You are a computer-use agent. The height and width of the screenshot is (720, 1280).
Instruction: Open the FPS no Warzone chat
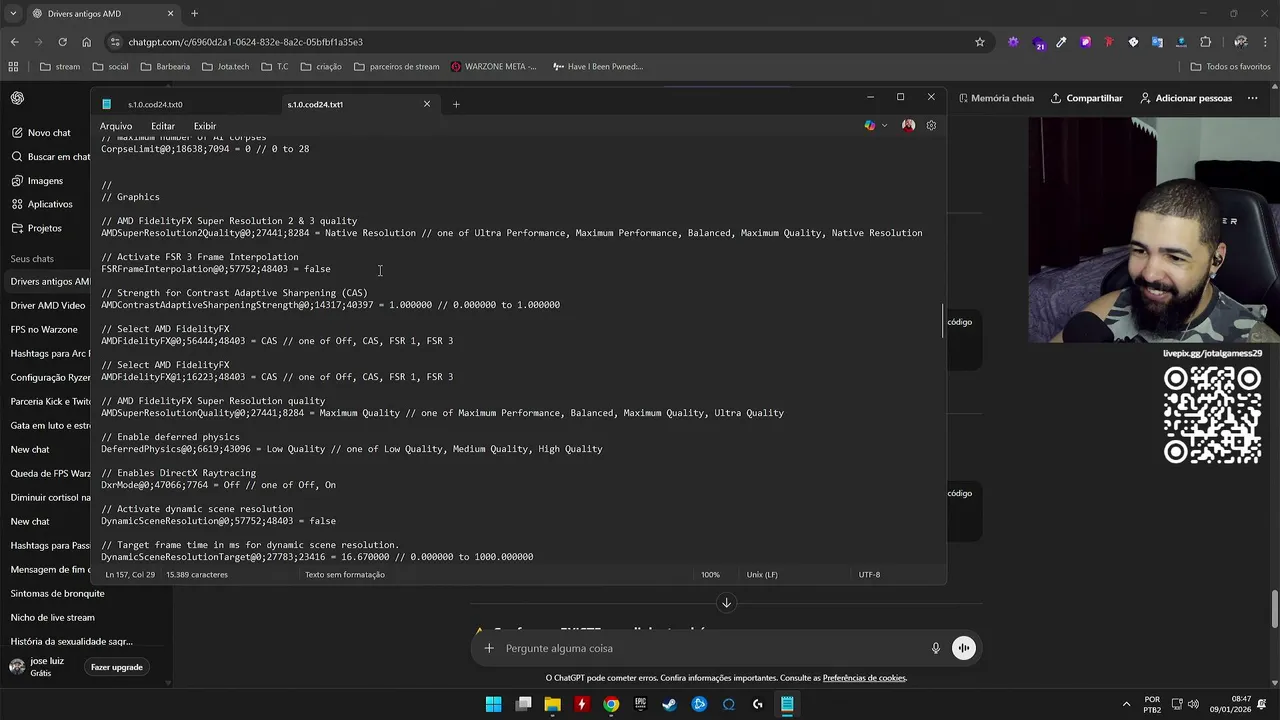[44, 329]
